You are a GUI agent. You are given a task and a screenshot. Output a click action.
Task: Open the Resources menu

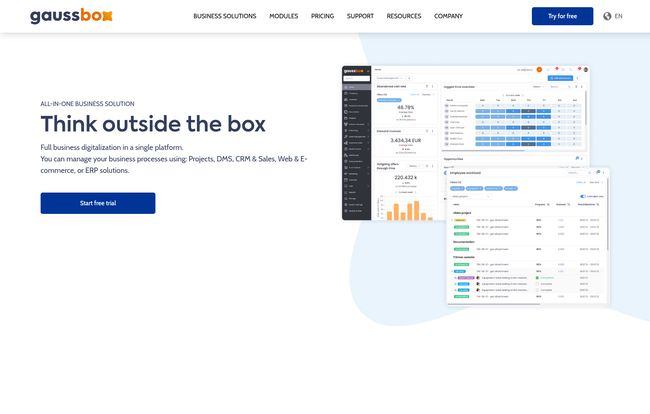pyautogui.click(x=403, y=16)
